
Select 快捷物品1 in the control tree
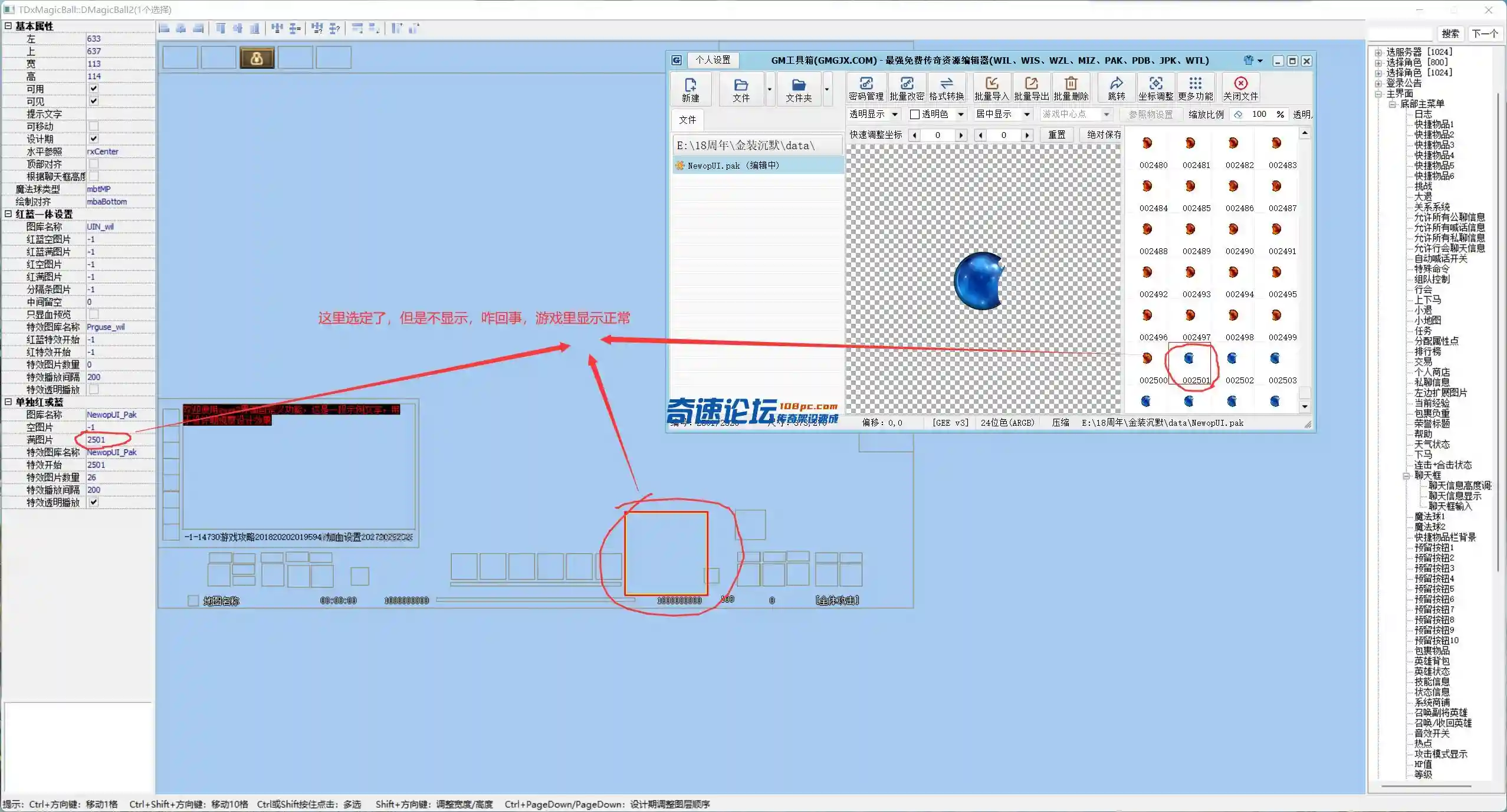click(1434, 124)
